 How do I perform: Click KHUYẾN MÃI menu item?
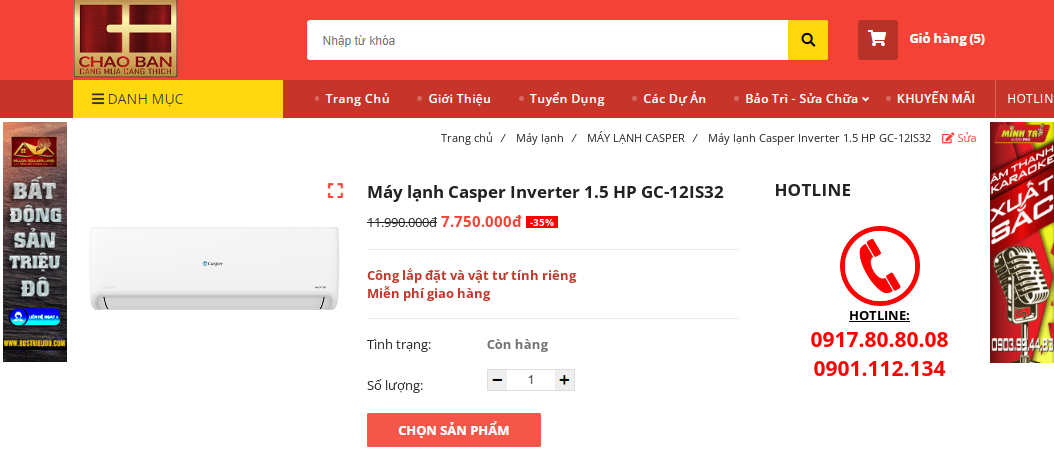pos(935,99)
